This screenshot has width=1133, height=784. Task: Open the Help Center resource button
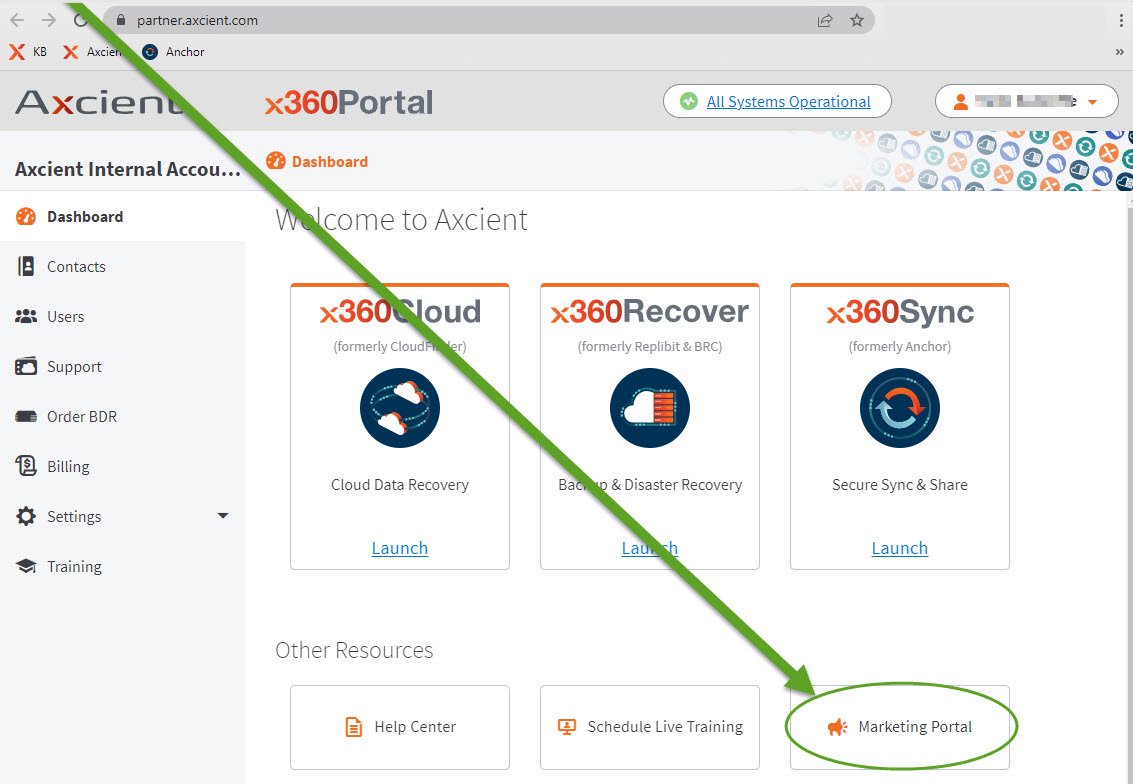click(400, 727)
